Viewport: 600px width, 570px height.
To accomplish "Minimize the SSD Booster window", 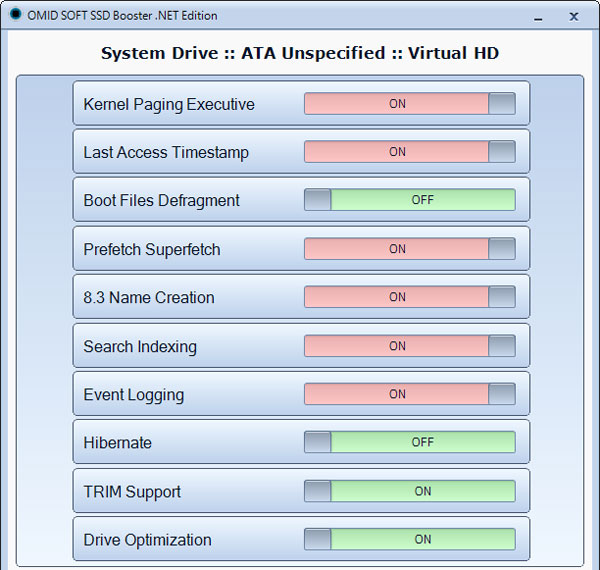I will click(x=538, y=17).
